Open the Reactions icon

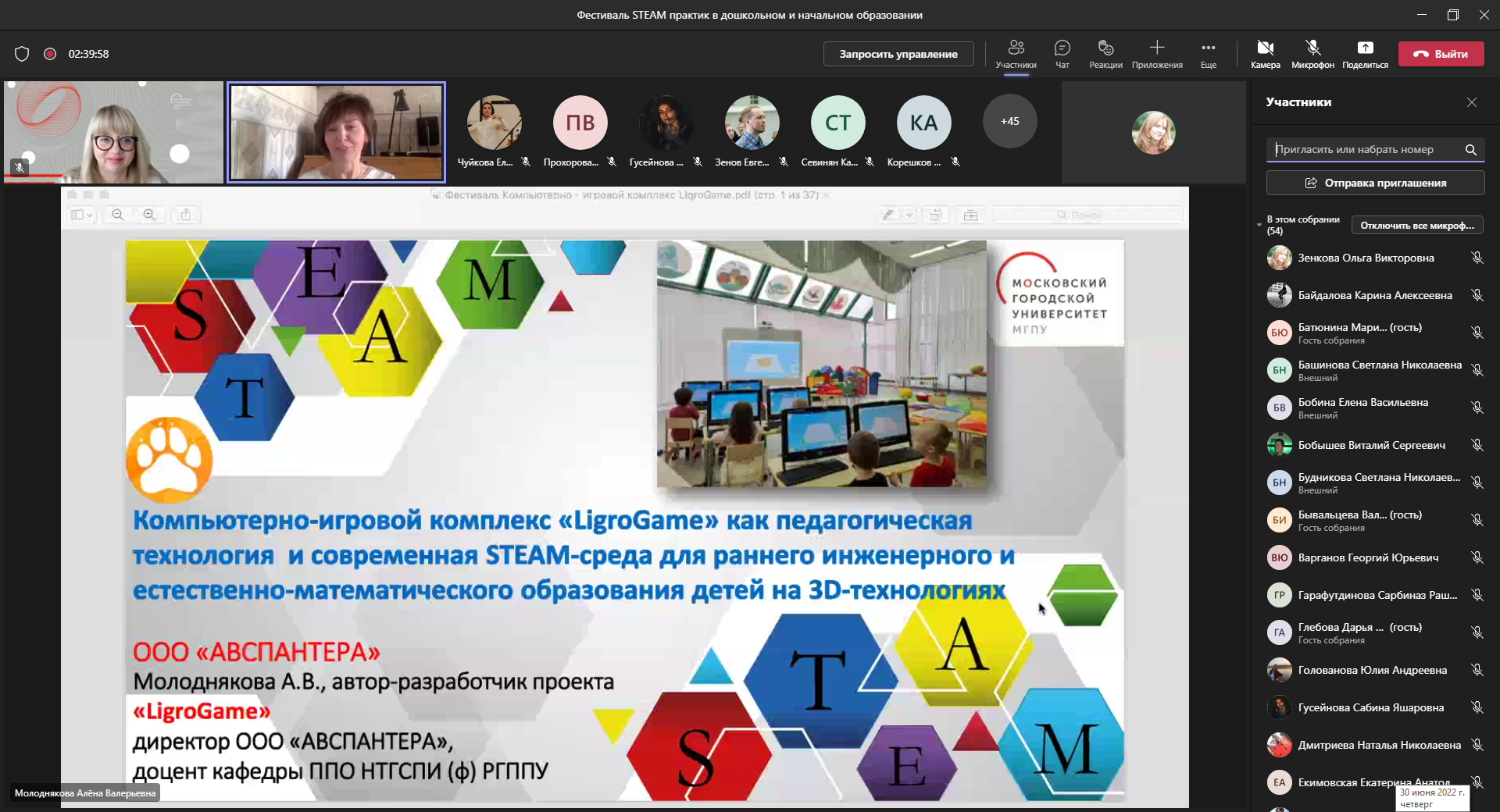[x=1105, y=48]
